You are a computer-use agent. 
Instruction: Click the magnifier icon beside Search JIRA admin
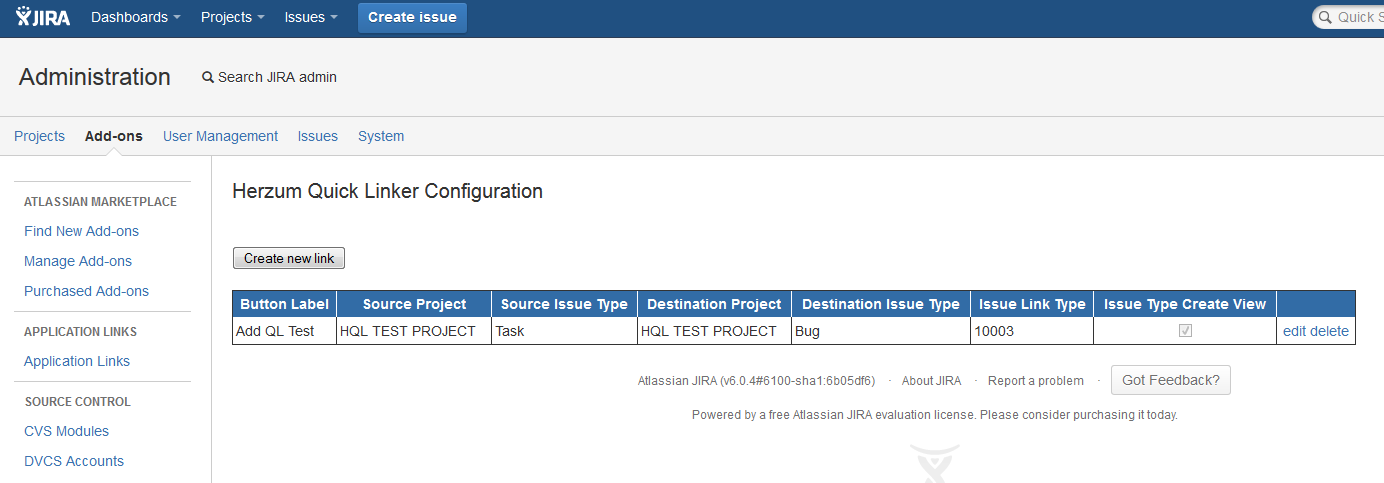tap(208, 77)
